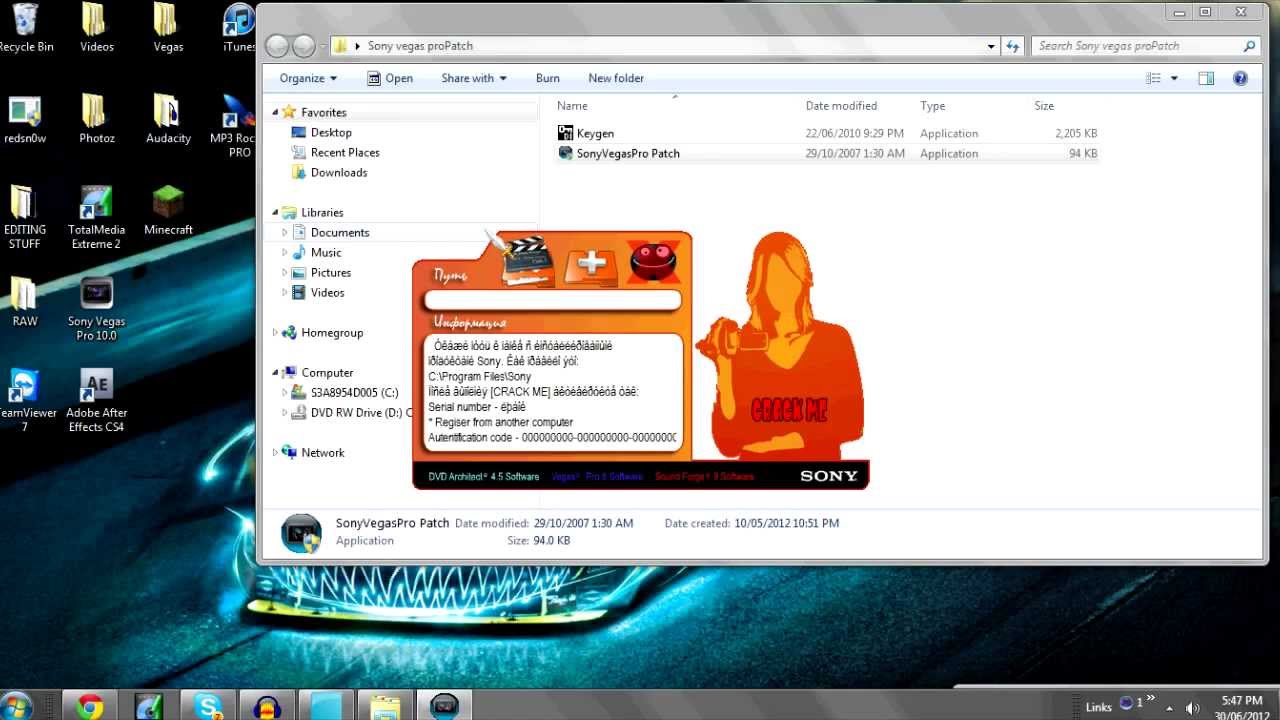Click the volume icon in system tray
The width and height of the screenshot is (1280, 720).
[x=1192, y=707]
